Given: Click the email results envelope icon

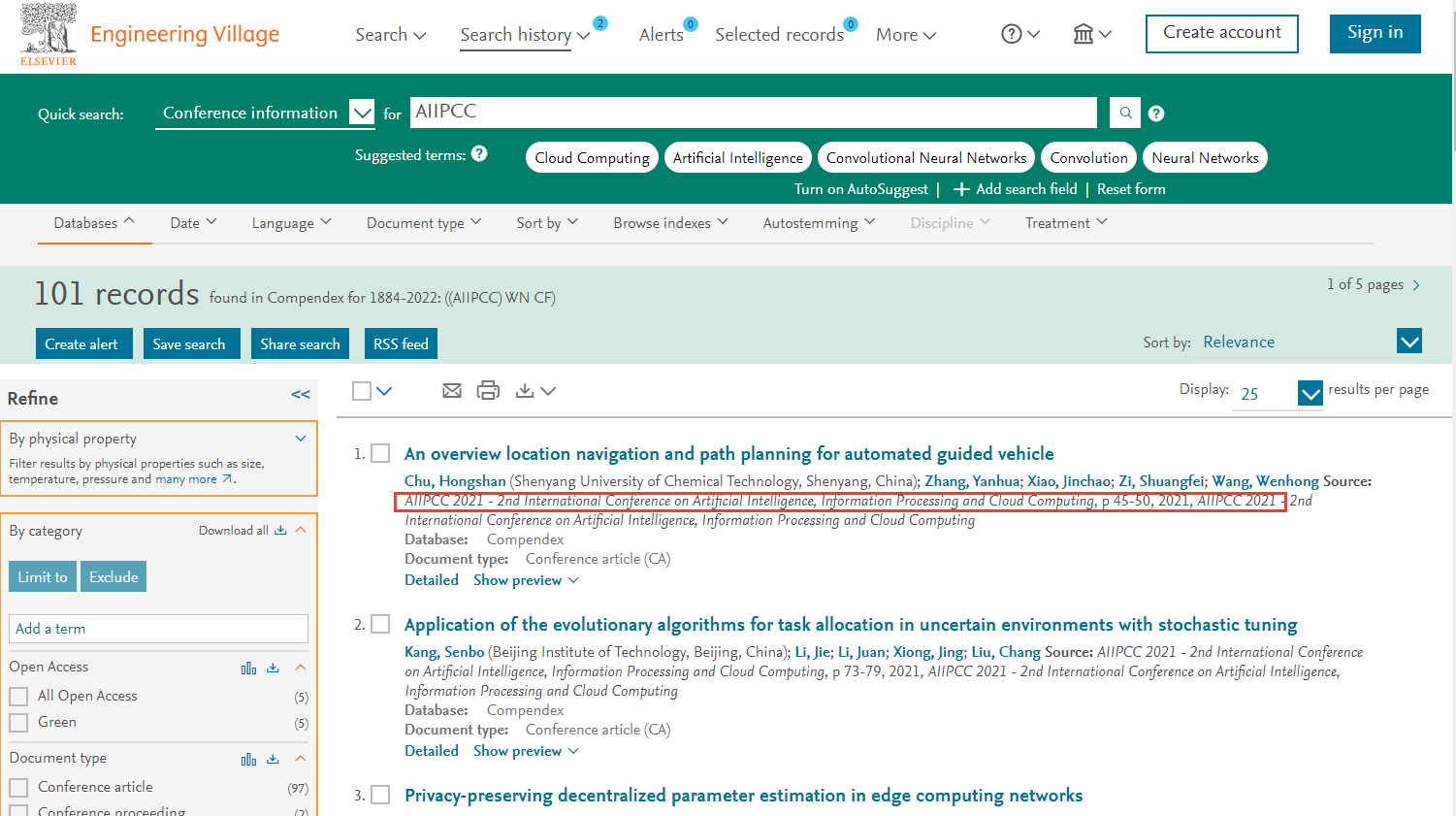Looking at the screenshot, I should click(452, 391).
